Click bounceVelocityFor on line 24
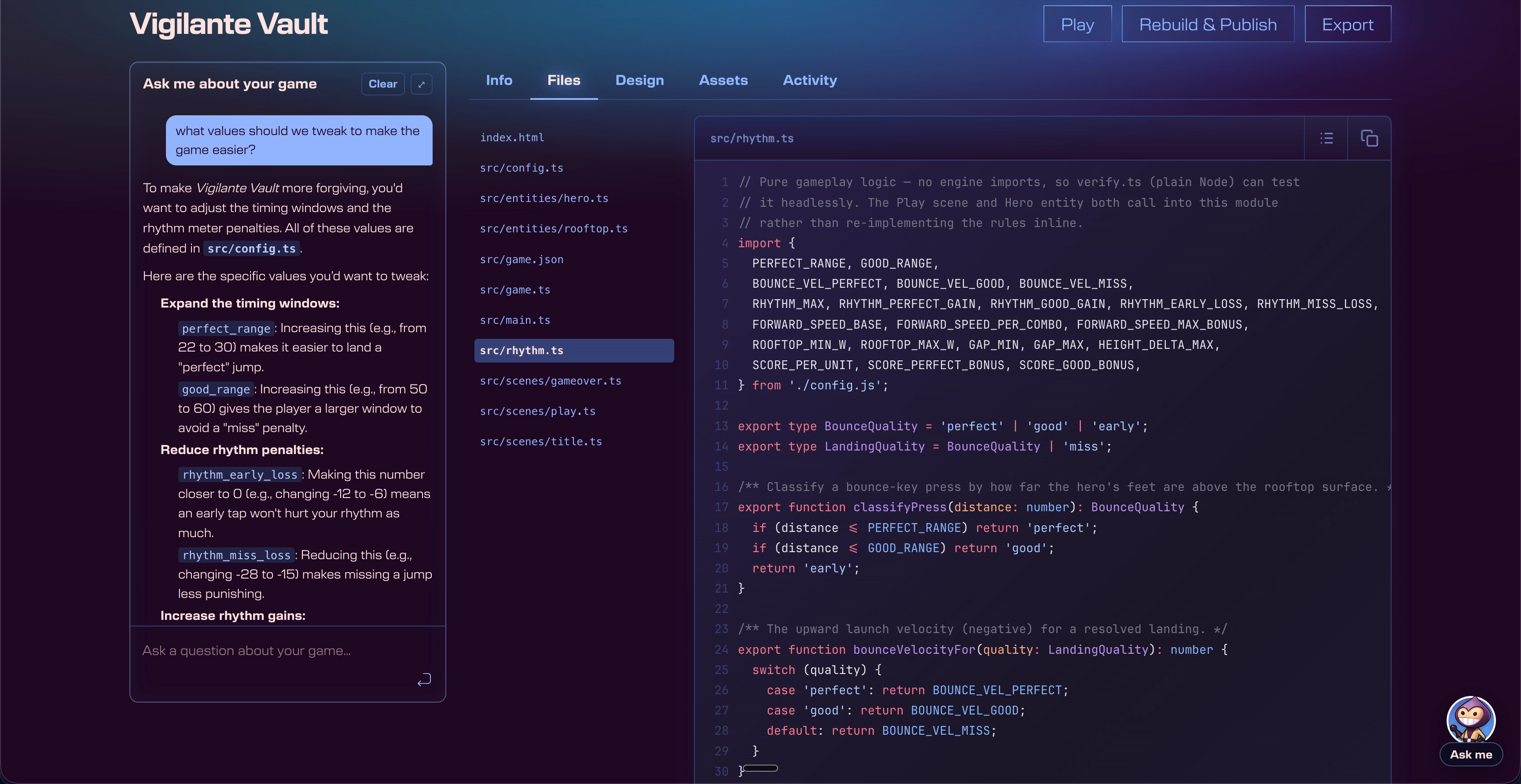The width and height of the screenshot is (1521, 784). [x=914, y=649]
